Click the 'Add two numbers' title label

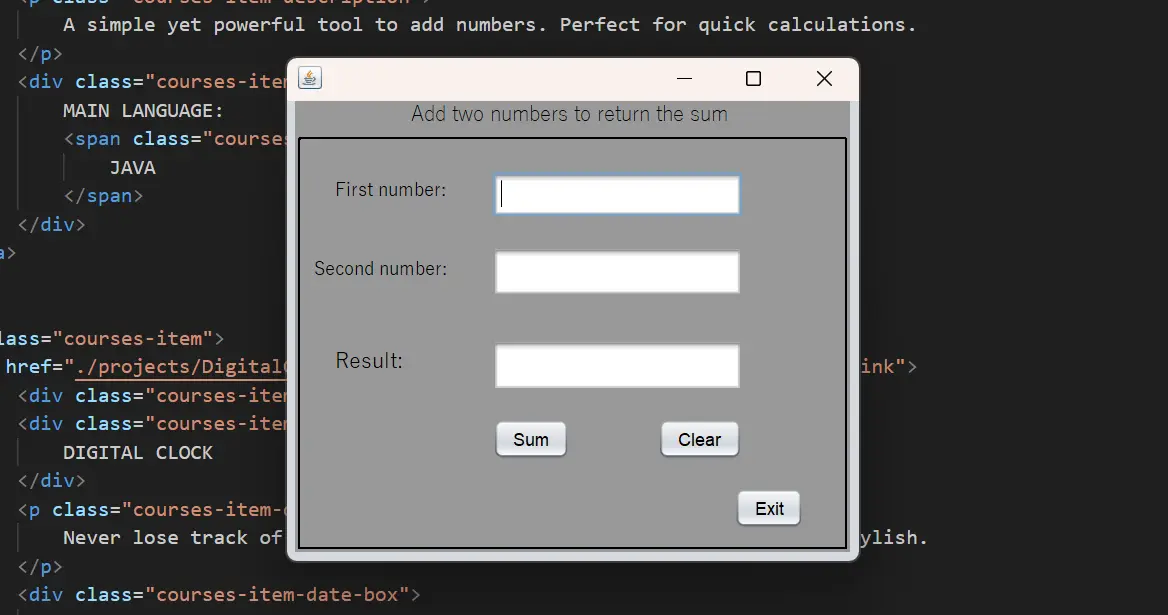(x=568, y=114)
